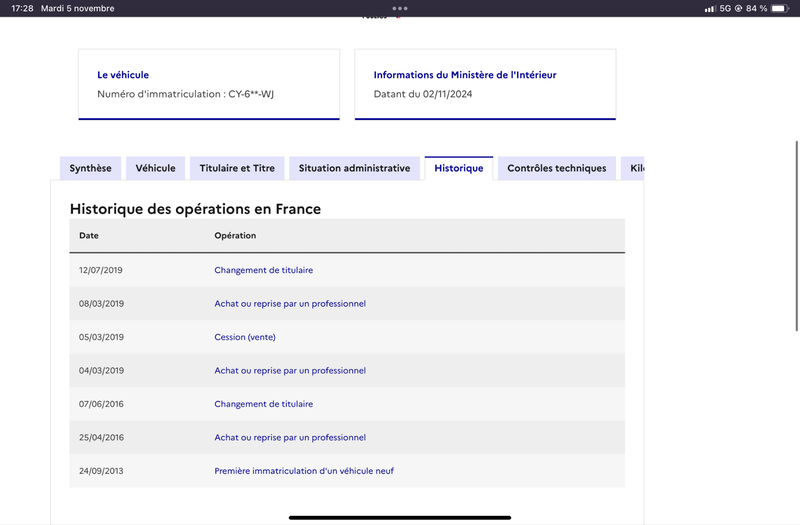Open the Titulaire et Titre tab
This screenshot has width=800, height=525.
[237, 168]
